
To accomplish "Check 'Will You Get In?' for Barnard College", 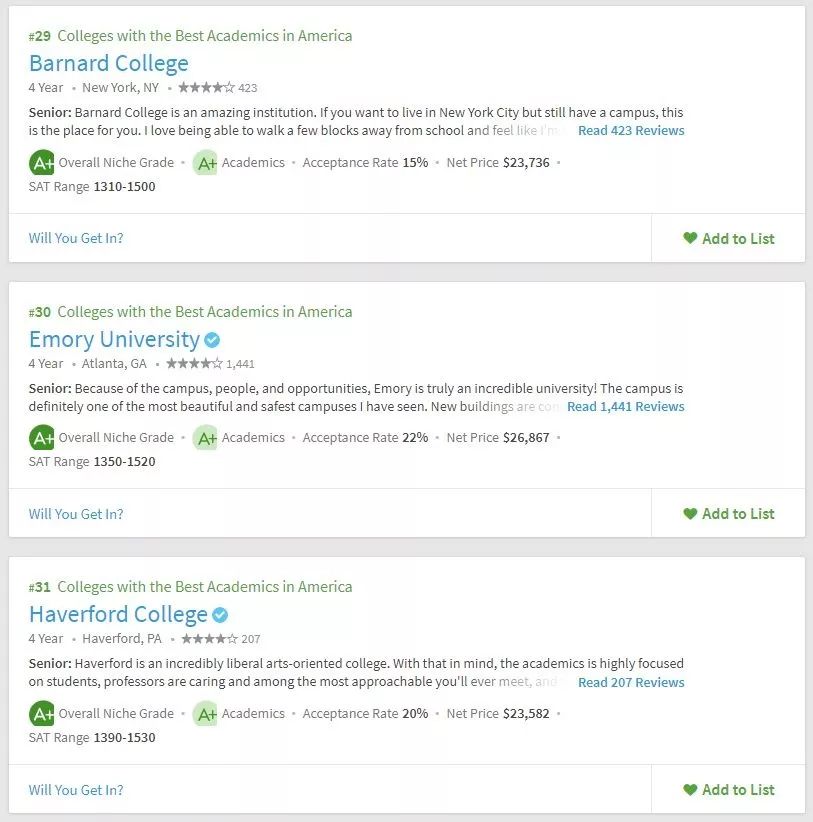I will tap(76, 238).
